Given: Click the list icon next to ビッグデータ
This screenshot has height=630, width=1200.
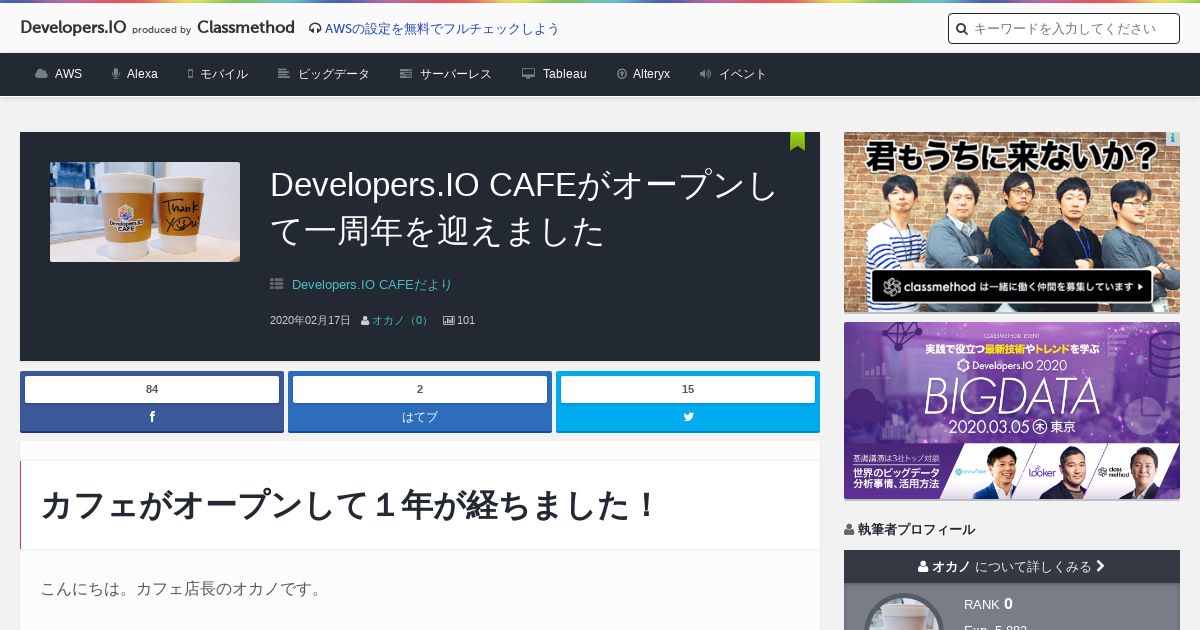Looking at the screenshot, I should click(284, 74).
